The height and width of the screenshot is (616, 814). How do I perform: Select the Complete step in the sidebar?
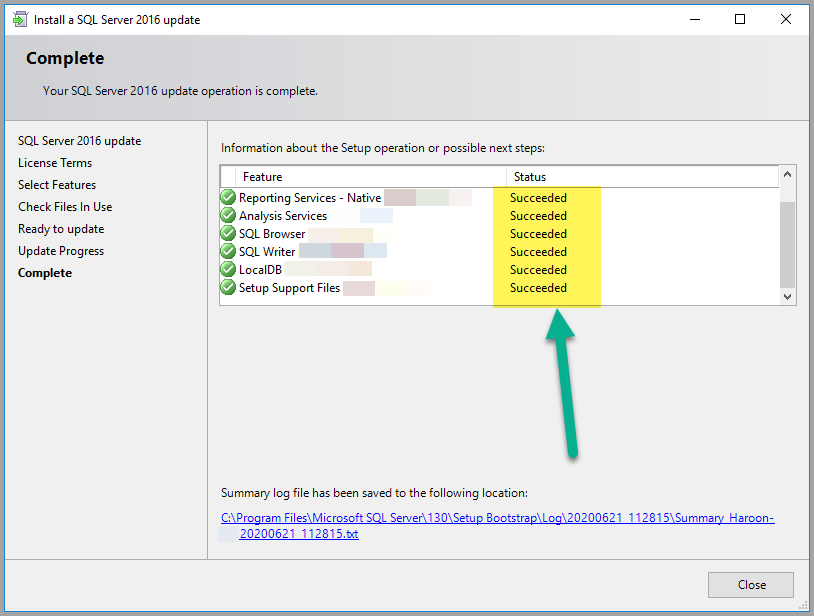tap(45, 273)
